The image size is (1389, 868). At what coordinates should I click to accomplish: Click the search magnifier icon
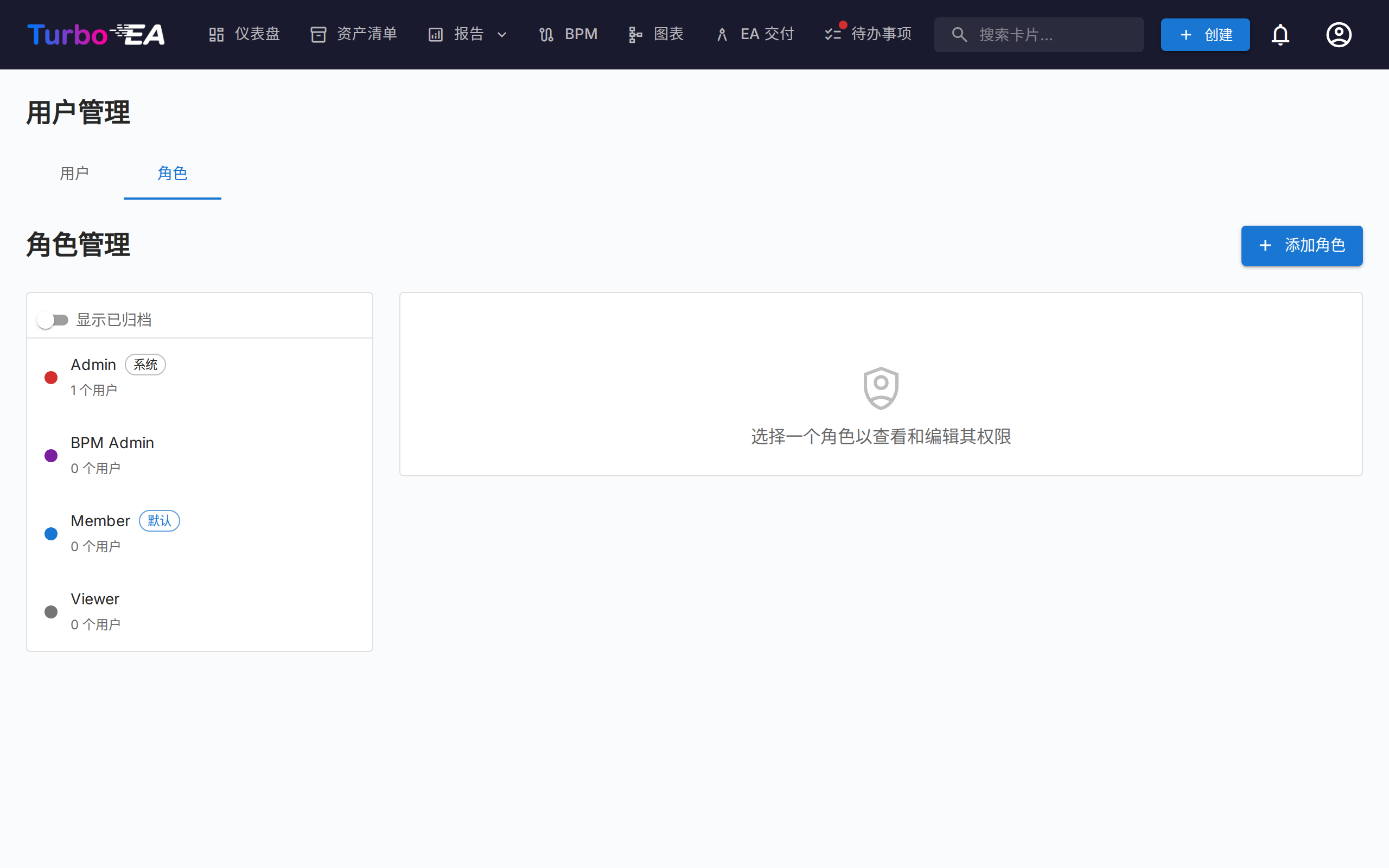[959, 34]
